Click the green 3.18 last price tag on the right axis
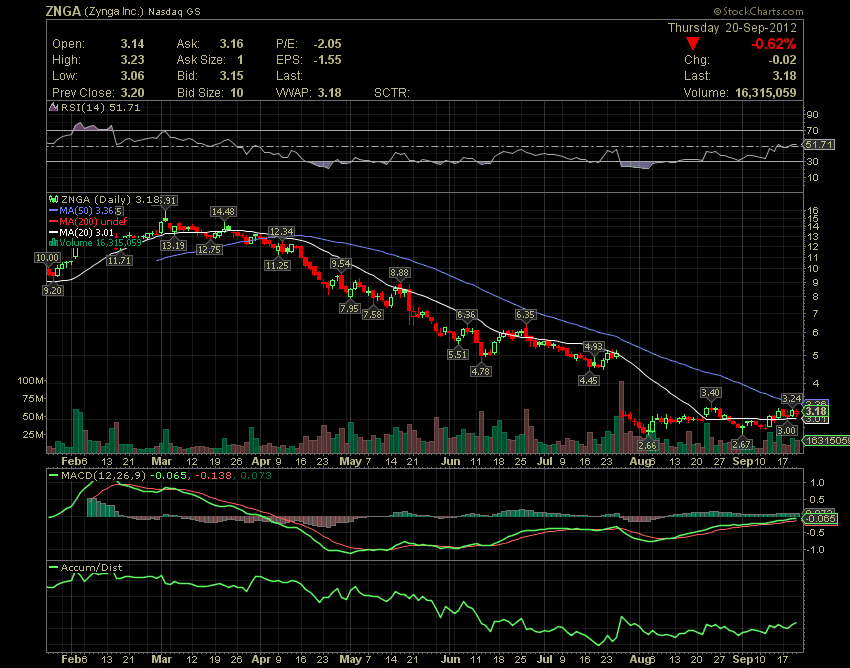This screenshot has width=850, height=668. (x=815, y=412)
